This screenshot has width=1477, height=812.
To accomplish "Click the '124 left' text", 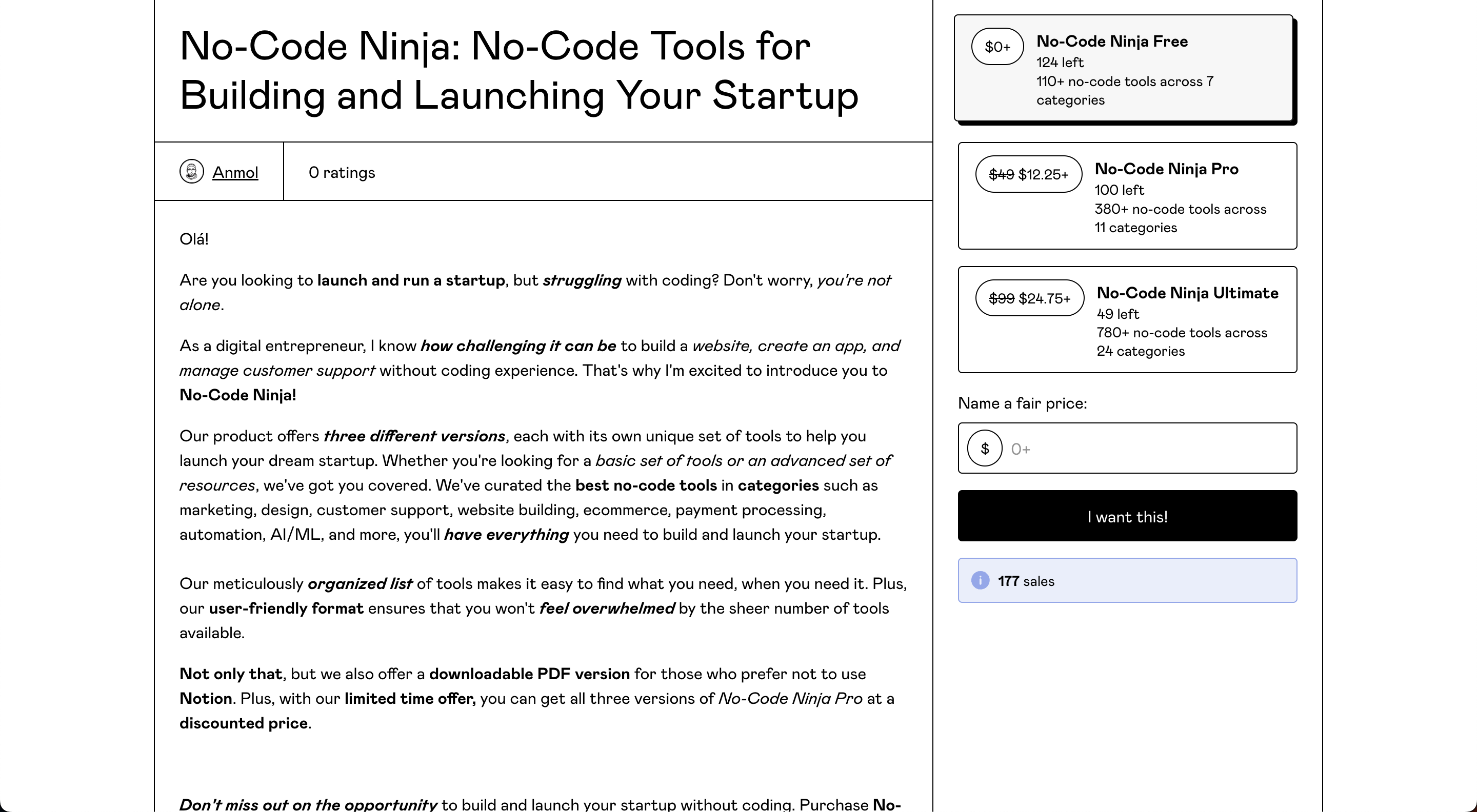I will (x=1060, y=62).
